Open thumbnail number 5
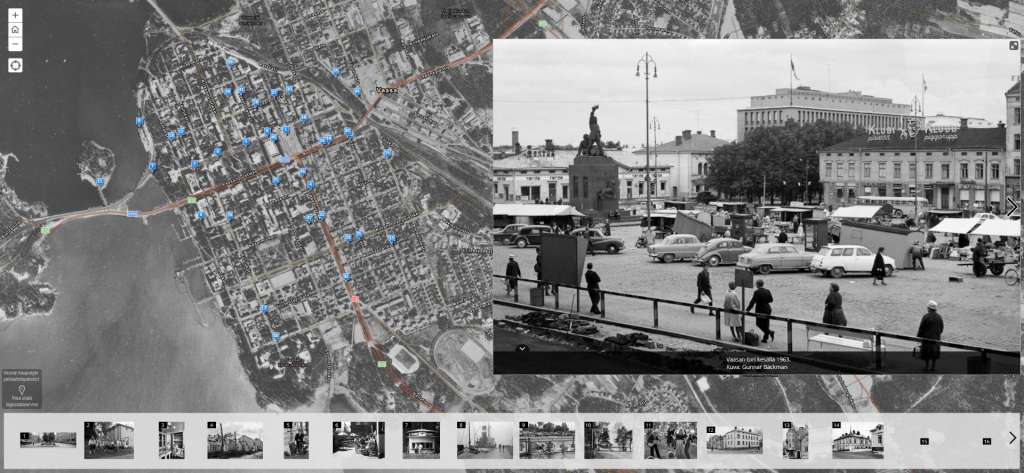This screenshot has height=473, width=1024. [x=296, y=439]
